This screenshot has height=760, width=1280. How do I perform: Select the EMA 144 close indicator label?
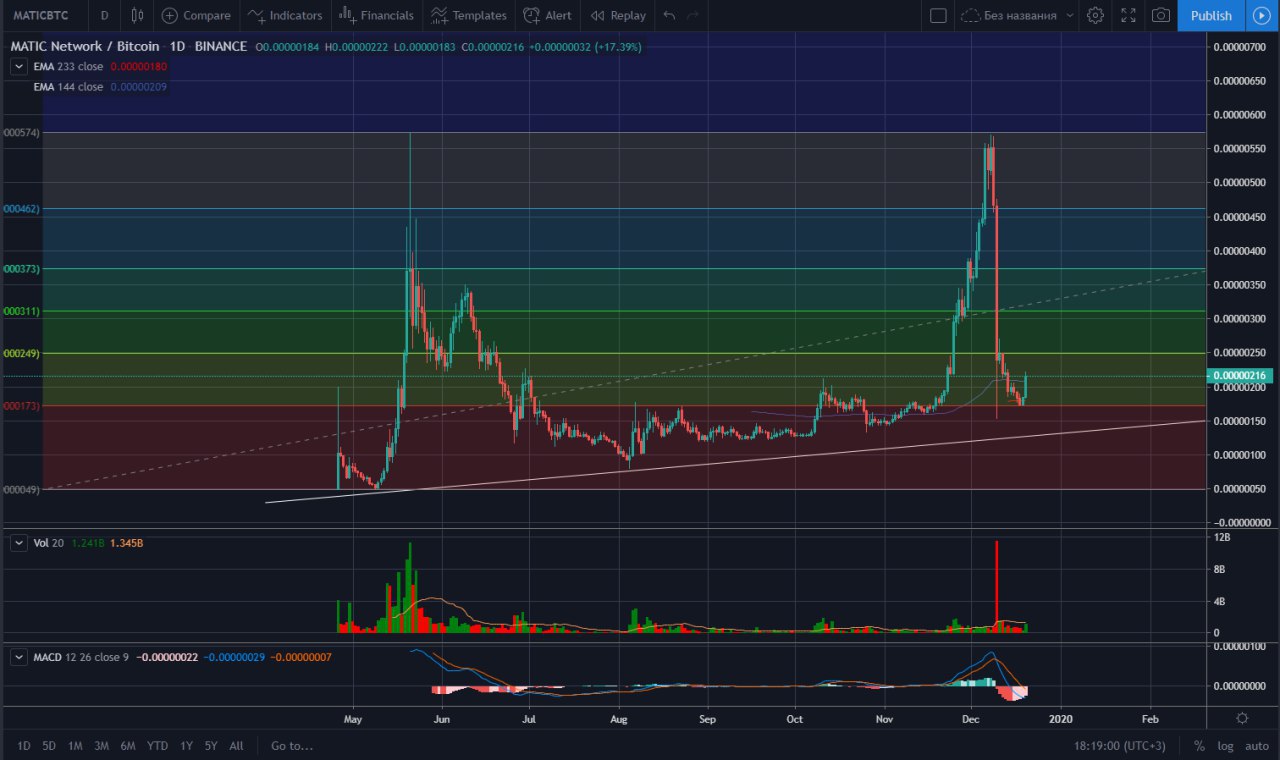(x=68, y=87)
